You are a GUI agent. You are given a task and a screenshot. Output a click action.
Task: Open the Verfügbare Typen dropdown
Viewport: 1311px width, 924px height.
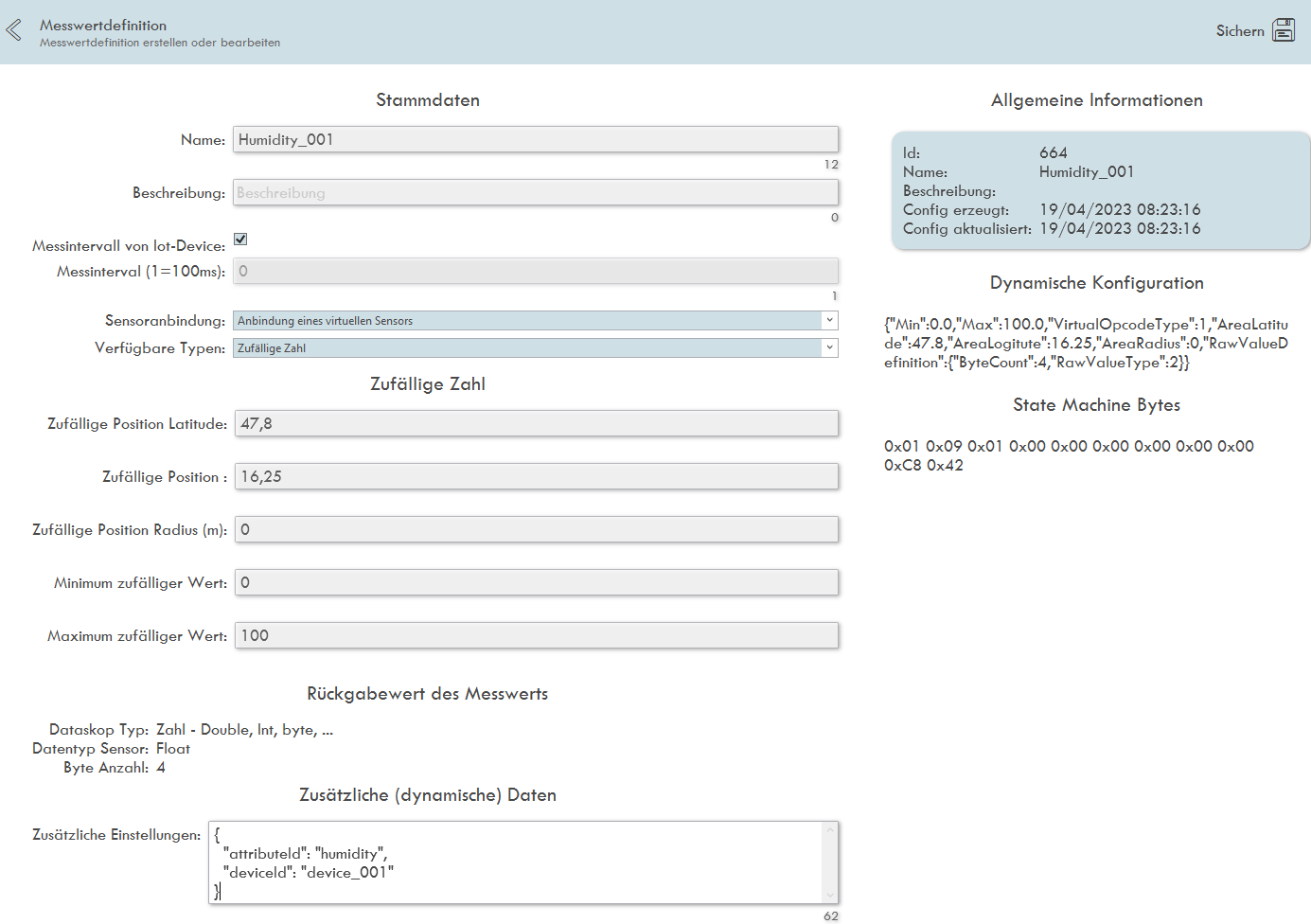pos(536,348)
